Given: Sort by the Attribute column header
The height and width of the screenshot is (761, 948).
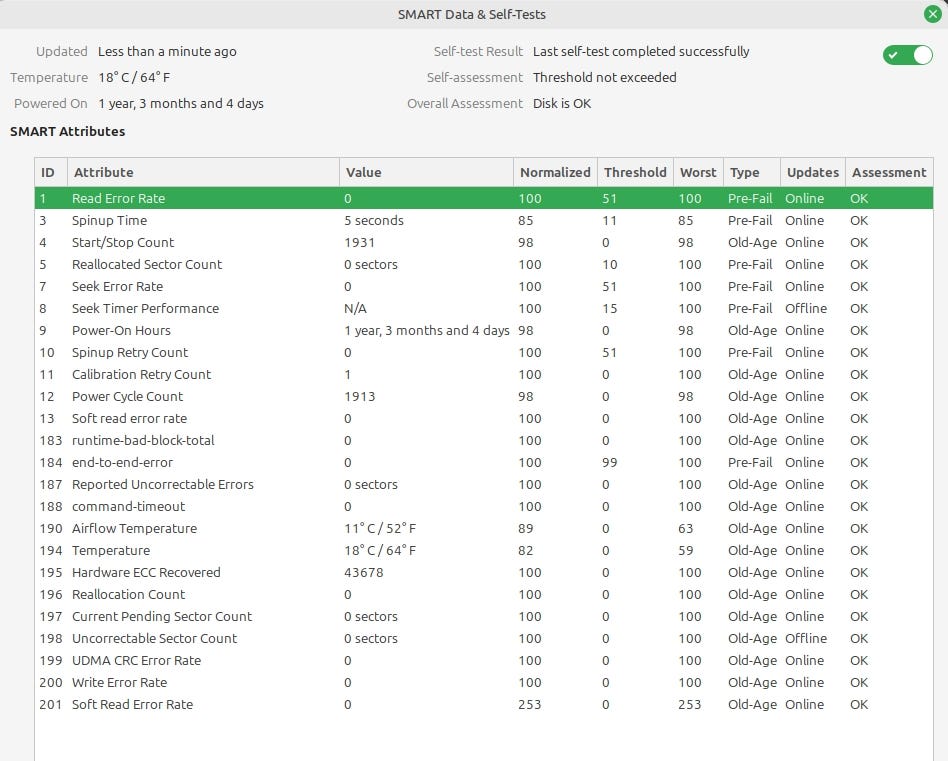Looking at the screenshot, I should tap(203, 172).
